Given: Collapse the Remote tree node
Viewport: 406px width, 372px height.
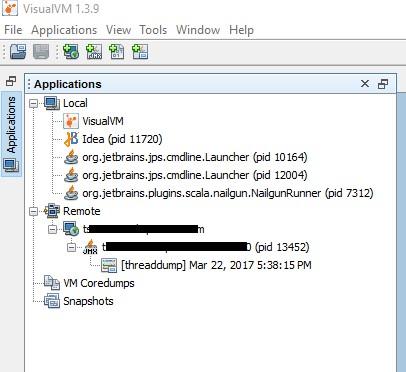Looking at the screenshot, I should coord(33,211).
